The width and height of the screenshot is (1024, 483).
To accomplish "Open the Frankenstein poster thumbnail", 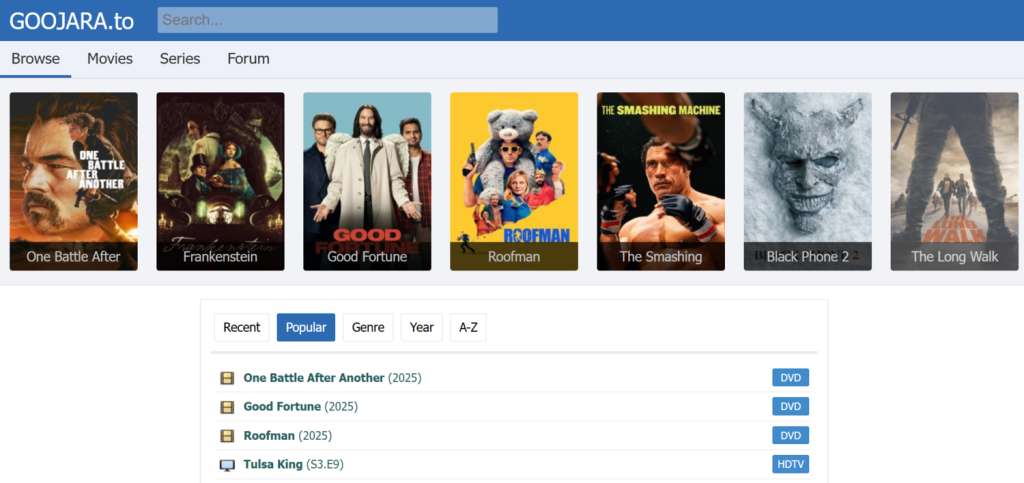I will click(220, 181).
